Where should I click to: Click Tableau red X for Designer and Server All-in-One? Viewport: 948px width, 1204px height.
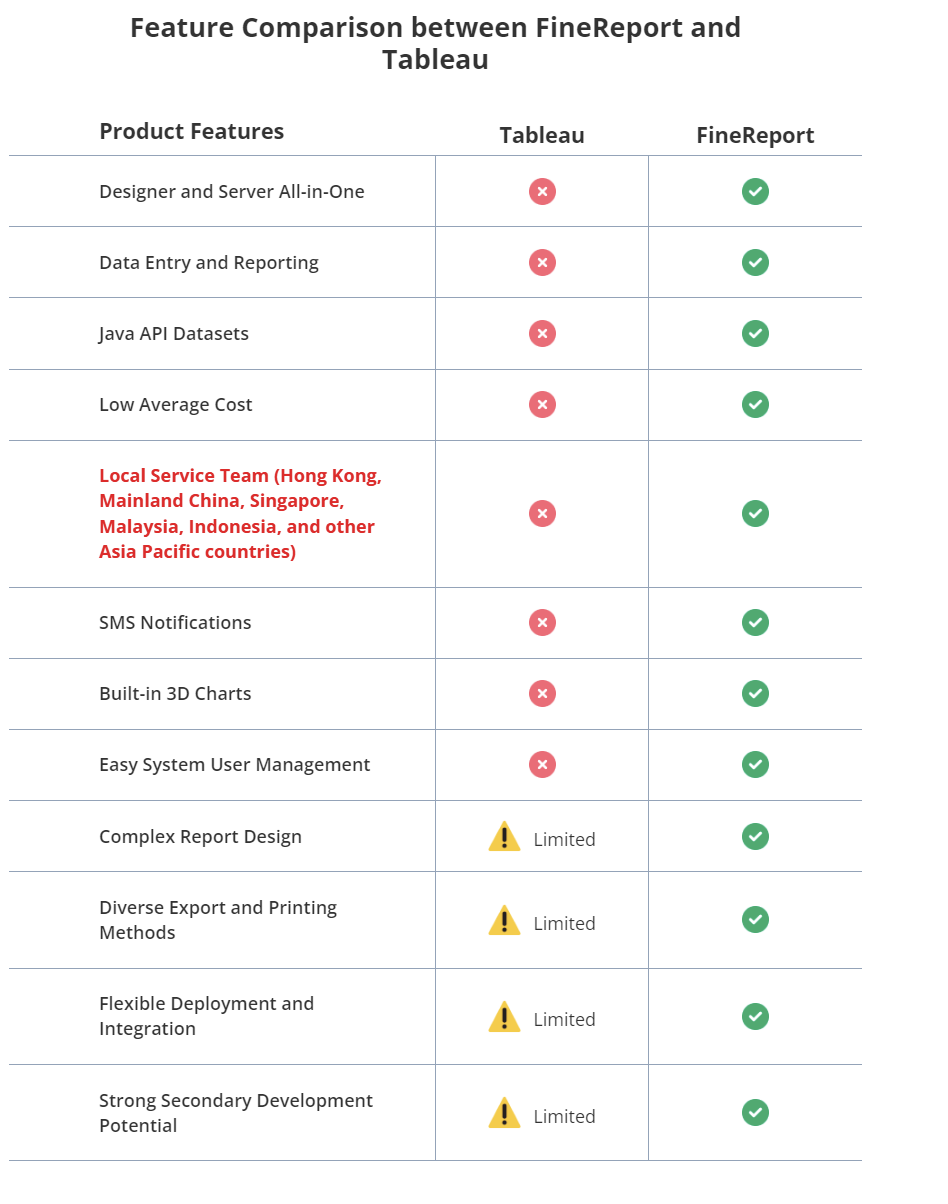point(542,191)
